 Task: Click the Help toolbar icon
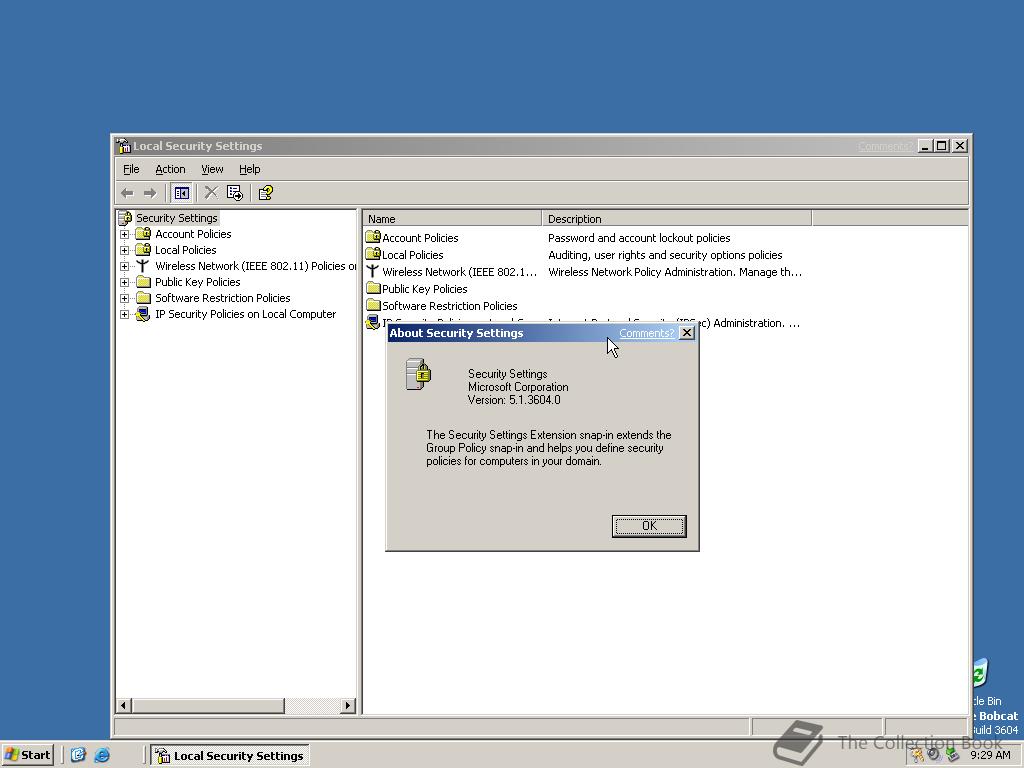click(265, 193)
